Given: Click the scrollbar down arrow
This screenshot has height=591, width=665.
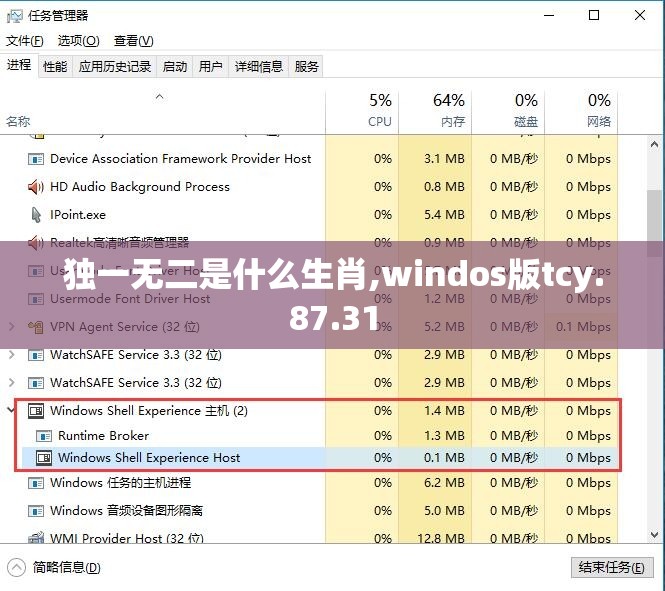Looking at the screenshot, I should pos(654,535).
